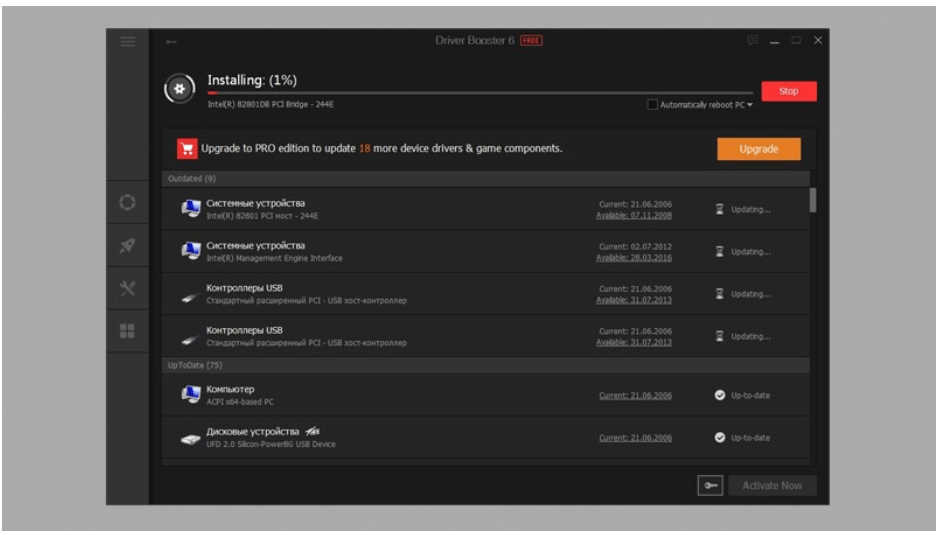
Task: Open the Available: 28.03.2016 version link
Action: click(x=634, y=258)
